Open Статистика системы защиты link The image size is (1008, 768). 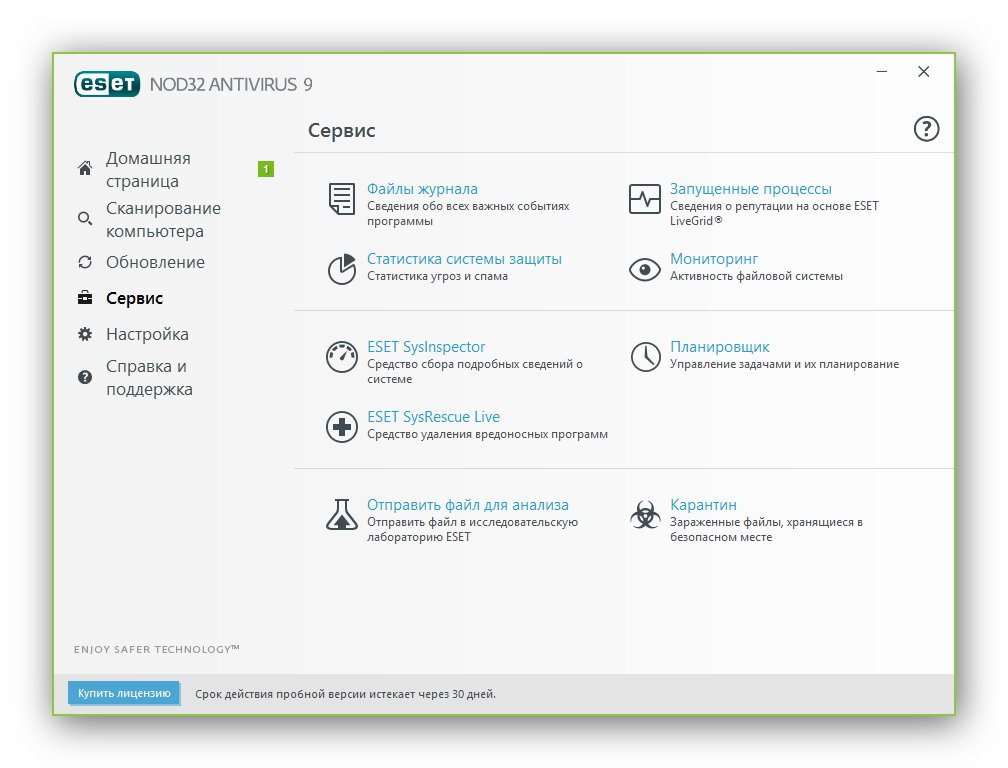[x=464, y=259]
